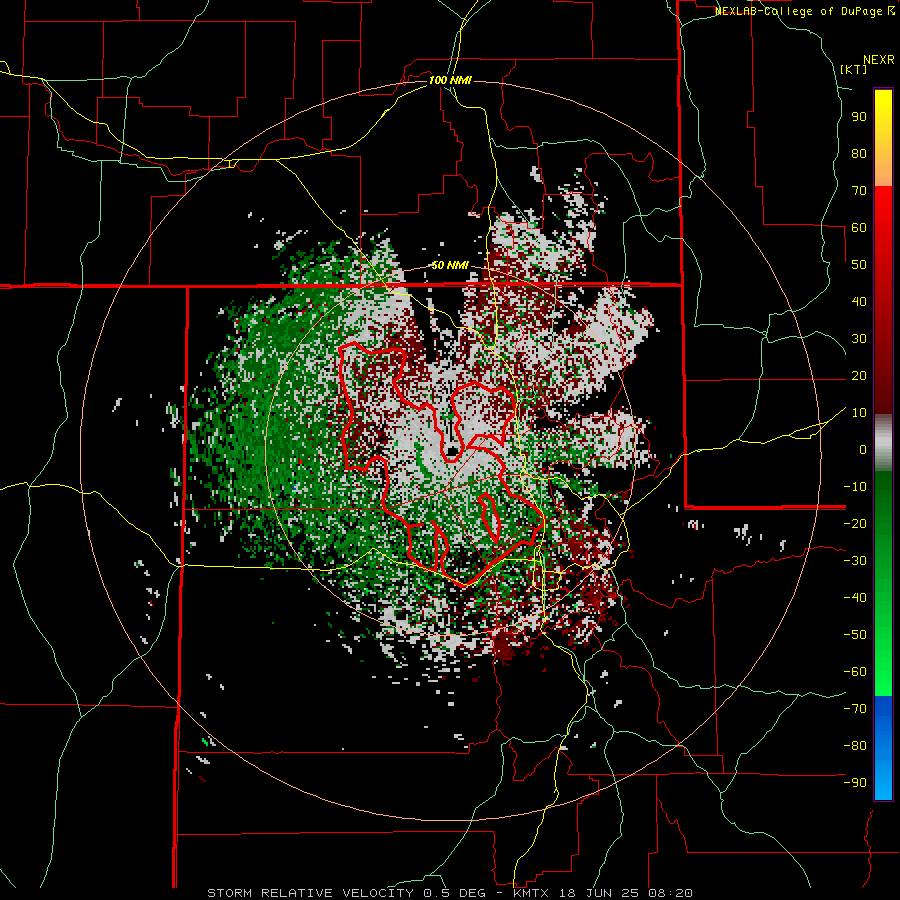The image size is (900, 900).
Task: Click the "NEXR" label above the color bar
Action: (x=878, y=60)
